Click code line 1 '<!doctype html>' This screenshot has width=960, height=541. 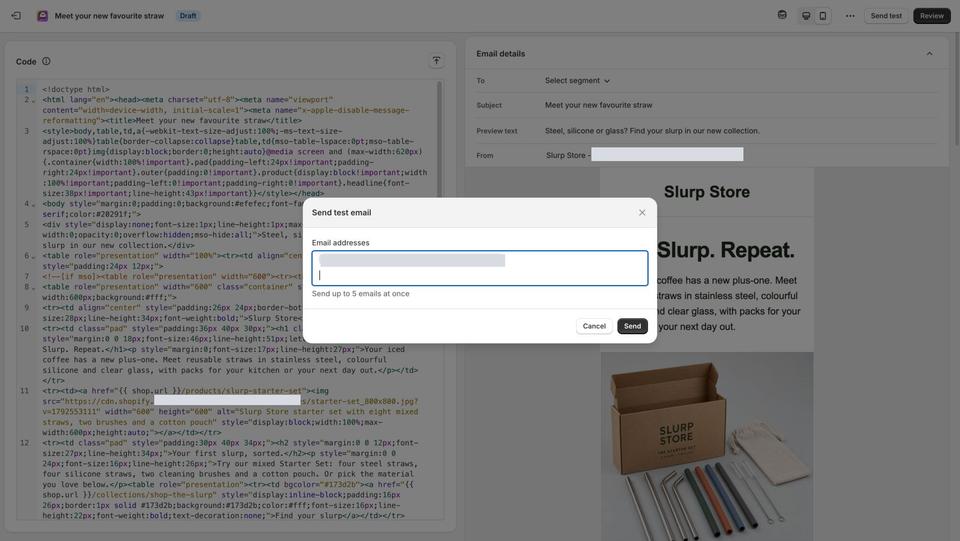(76, 89)
